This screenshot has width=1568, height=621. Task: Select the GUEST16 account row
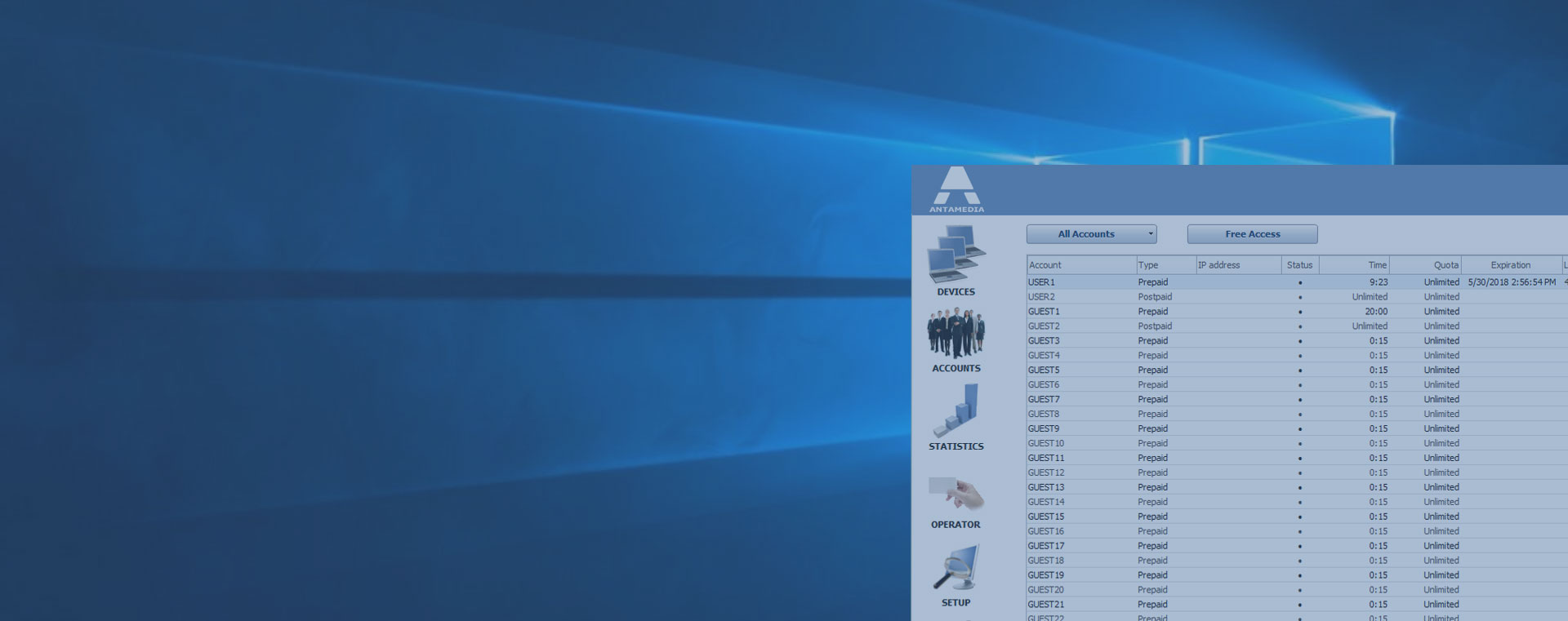pyautogui.click(x=1297, y=532)
